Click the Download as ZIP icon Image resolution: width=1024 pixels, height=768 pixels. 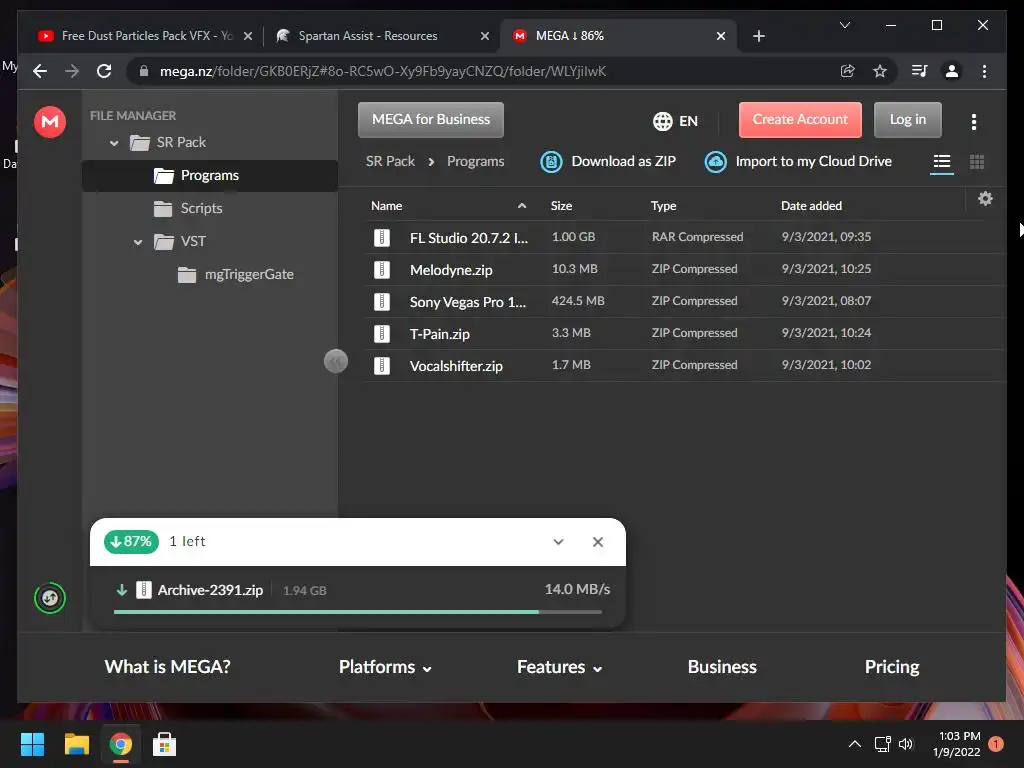(x=551, y=161)
